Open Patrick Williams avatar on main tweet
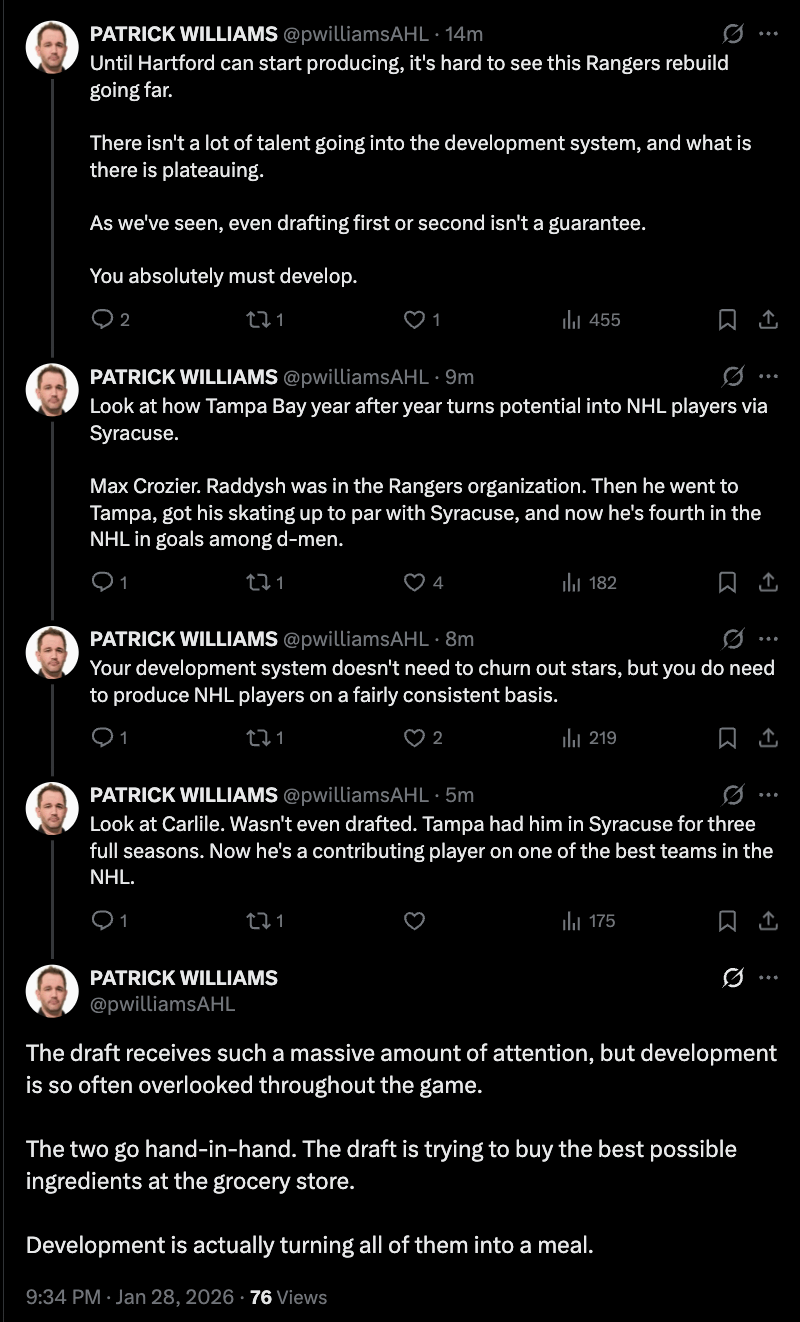This screenshot has height=1322, width=800. click(x=52, y=991)
